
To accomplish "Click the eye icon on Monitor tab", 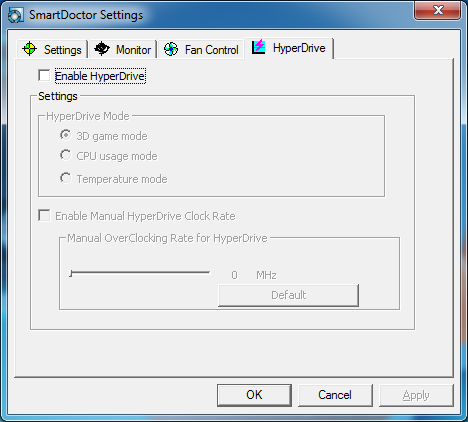I will (x=102, y=49).
